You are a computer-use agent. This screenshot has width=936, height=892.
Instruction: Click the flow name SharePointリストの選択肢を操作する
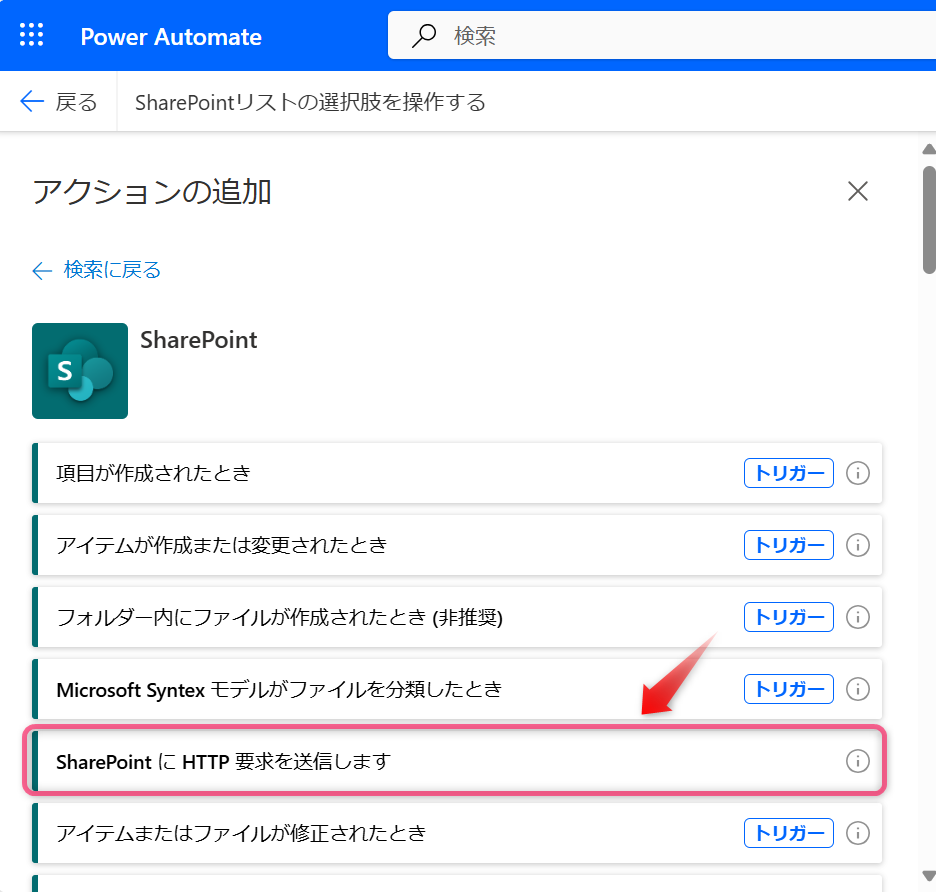pos(310,102)
